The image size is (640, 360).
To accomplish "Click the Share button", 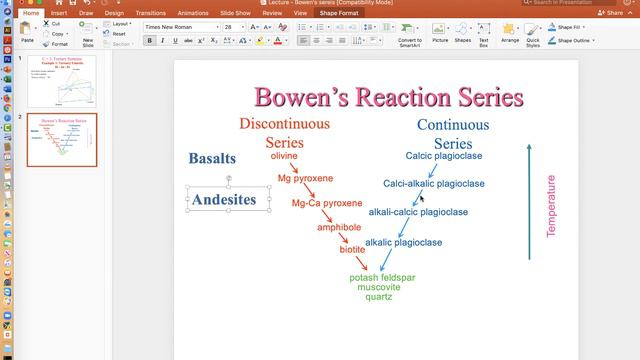I will (x=611, y=13).
